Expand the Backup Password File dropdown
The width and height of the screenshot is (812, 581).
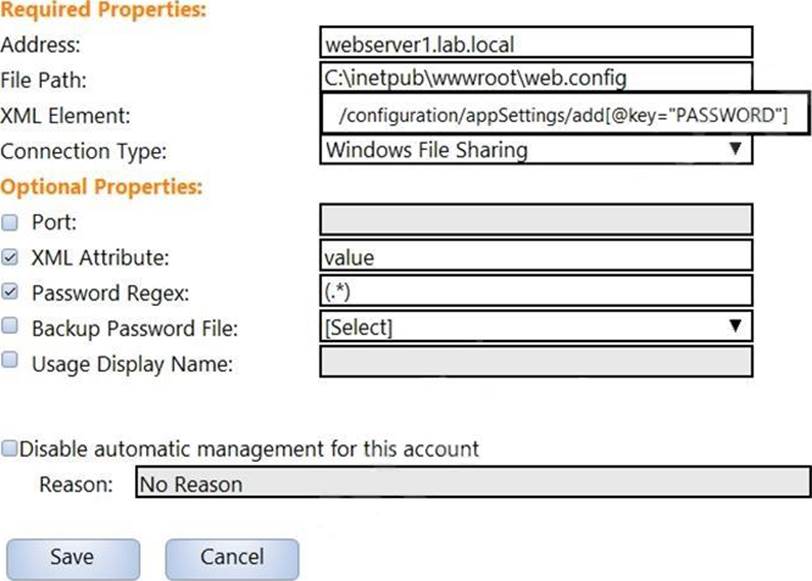tap(535, 326)
